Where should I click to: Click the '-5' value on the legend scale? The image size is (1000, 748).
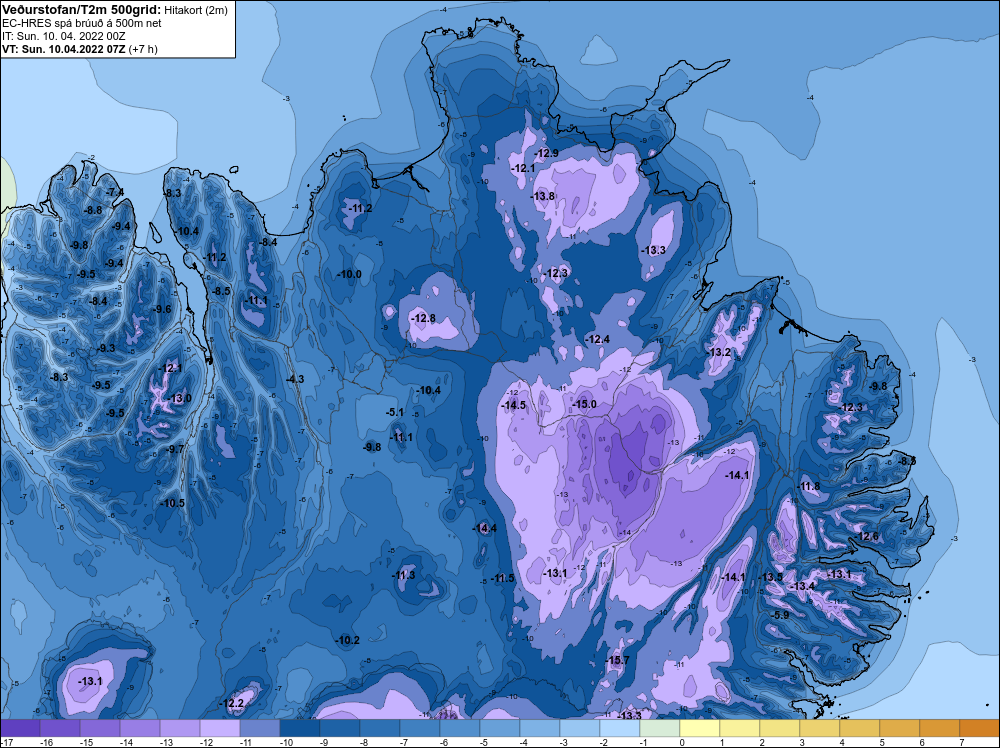pyautogui.click(x=484, y=742)
